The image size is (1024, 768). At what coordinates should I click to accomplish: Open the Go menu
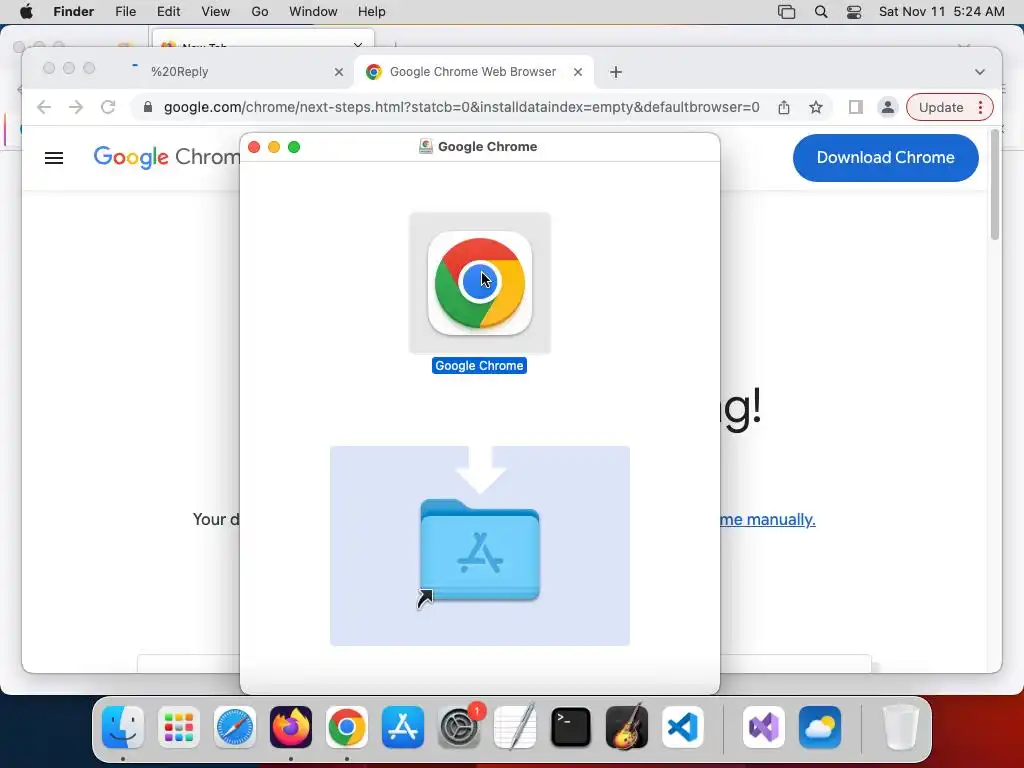[260, 12]
